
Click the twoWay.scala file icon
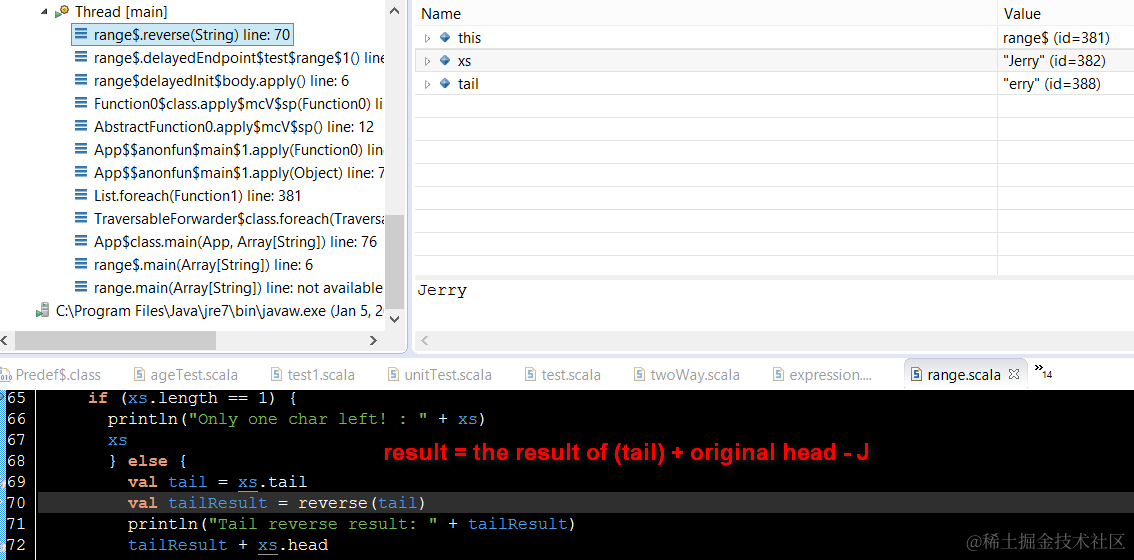coord(639,374)
